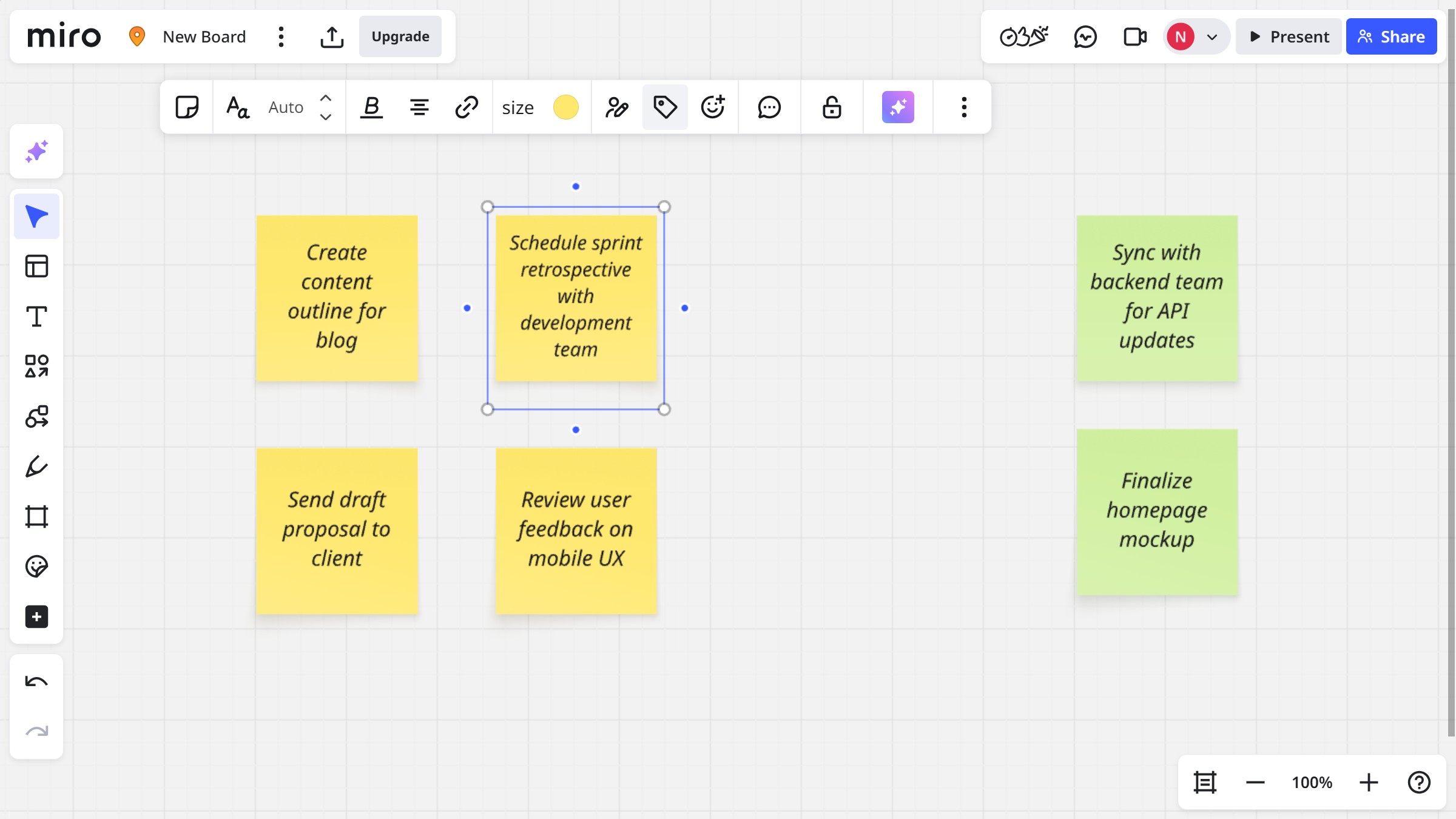Screen dimensions: 1456x819
Task: Open the Templates panel icon
Action: (x=36, y=266)
